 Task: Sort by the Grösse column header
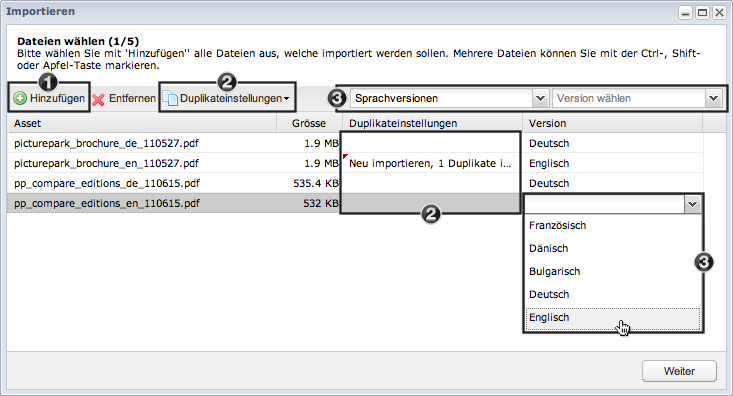[x=309, y=123]
